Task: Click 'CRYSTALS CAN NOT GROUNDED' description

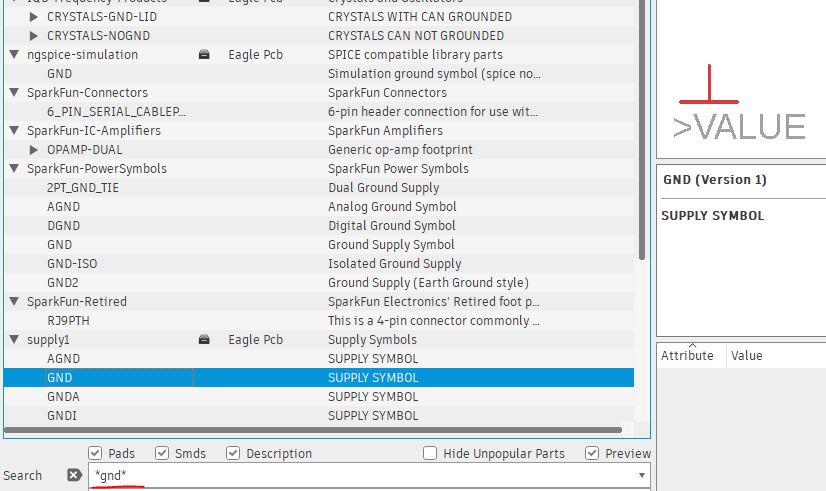Action: pyautogui.click(x=416, y=36)
